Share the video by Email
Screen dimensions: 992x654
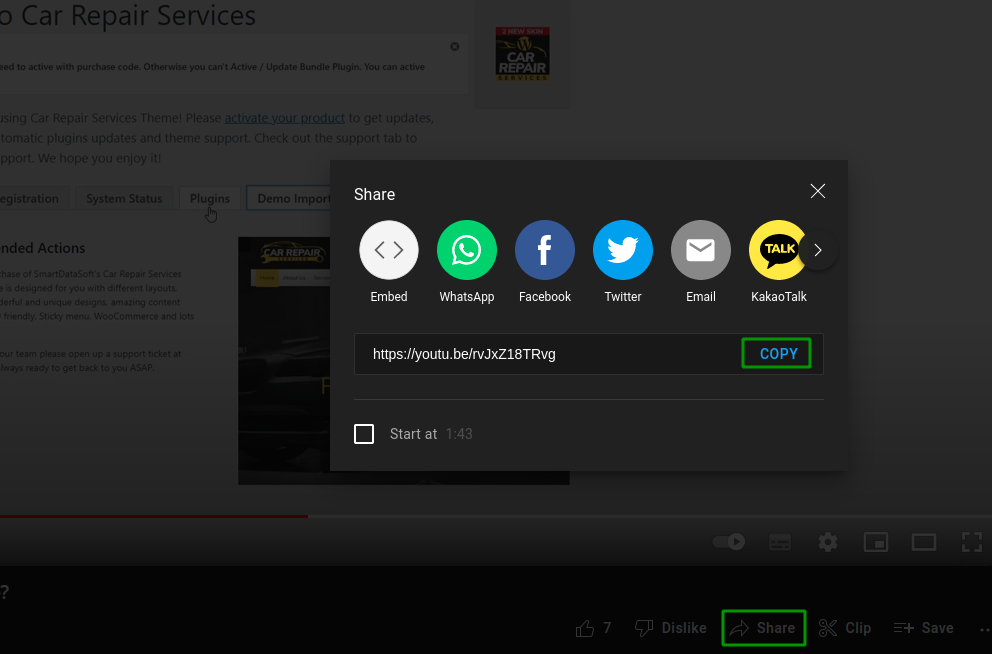point(700,250)
